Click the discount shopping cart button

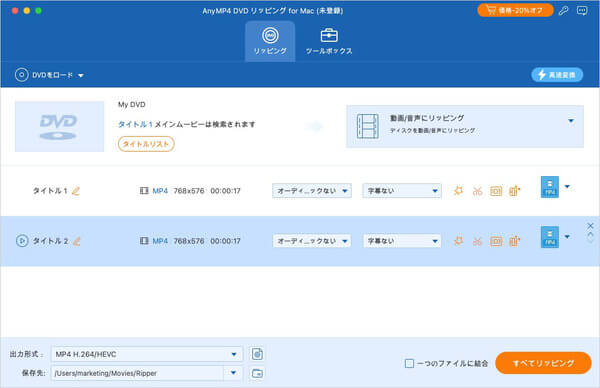click(x=515, y=10)
